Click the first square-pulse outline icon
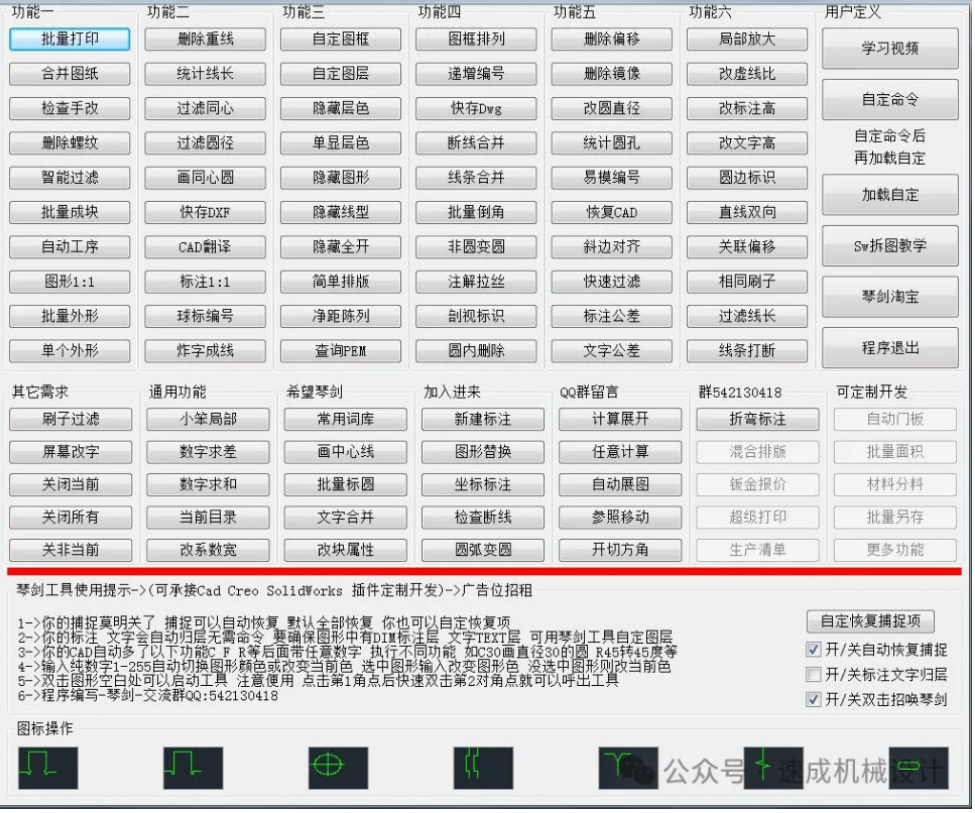Image resolution: width=975 pixels, height=813 pixels. point(47,767)
